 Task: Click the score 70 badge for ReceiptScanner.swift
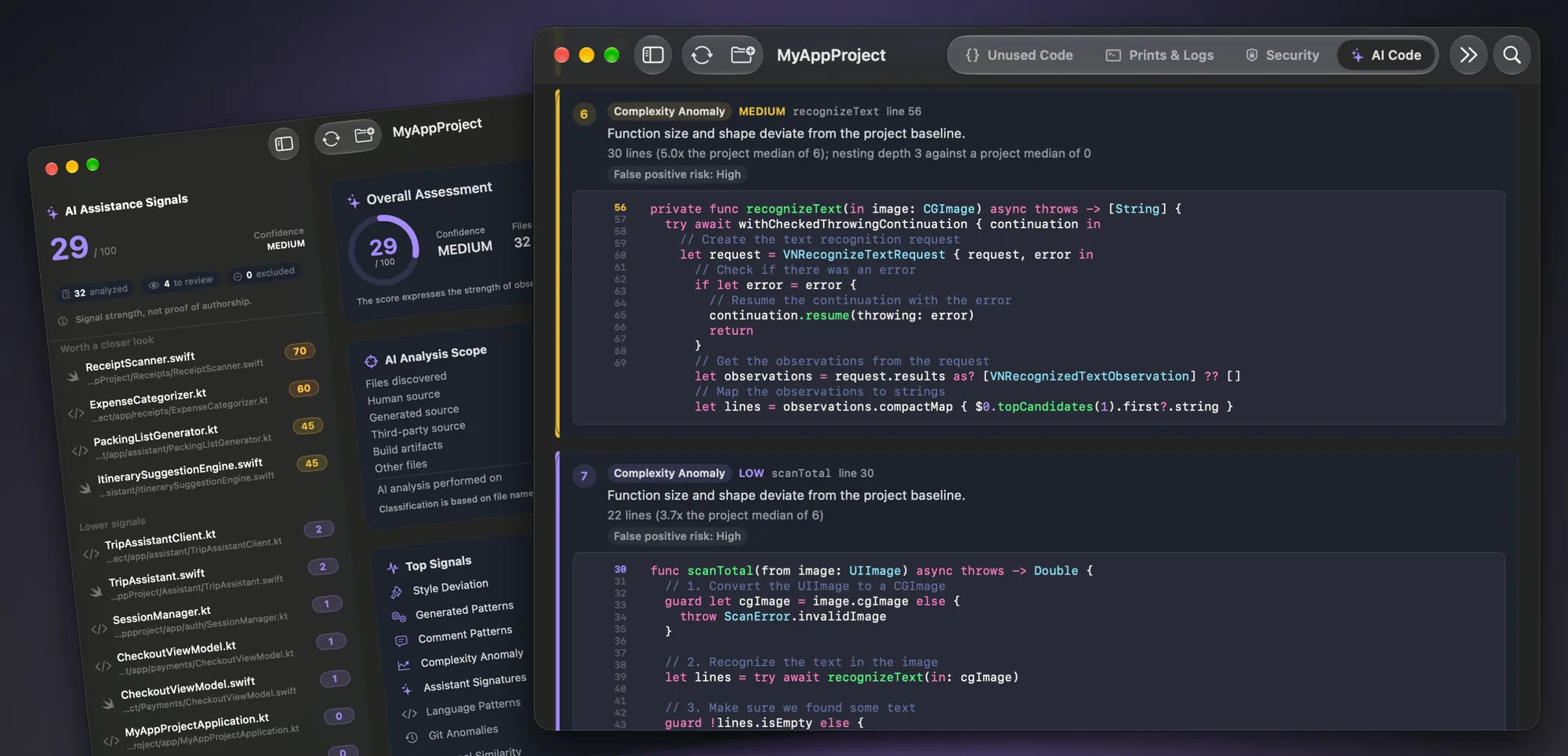pos(299,351)
